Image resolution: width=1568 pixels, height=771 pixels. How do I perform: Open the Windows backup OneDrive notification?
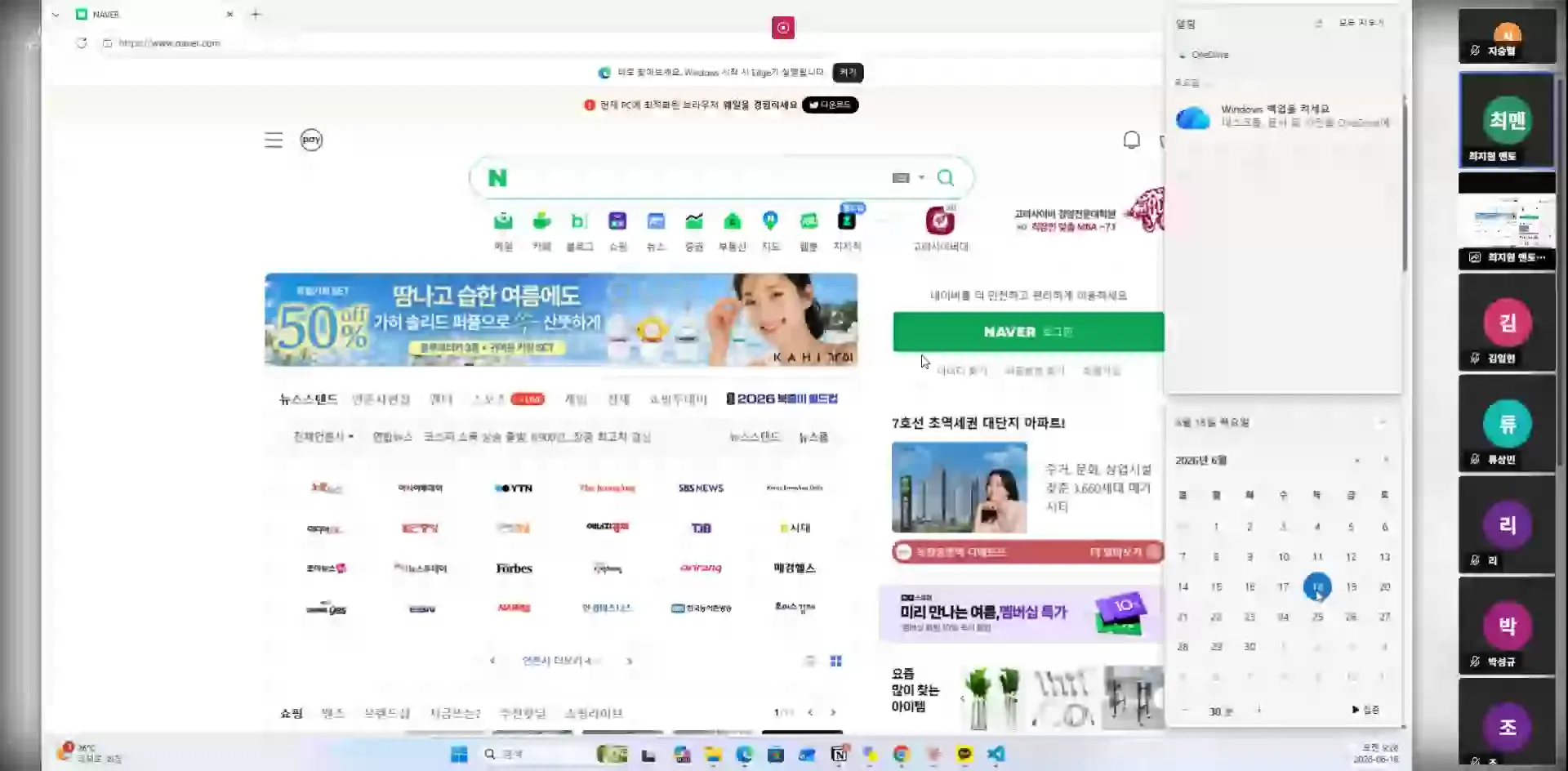(1284, 116)
